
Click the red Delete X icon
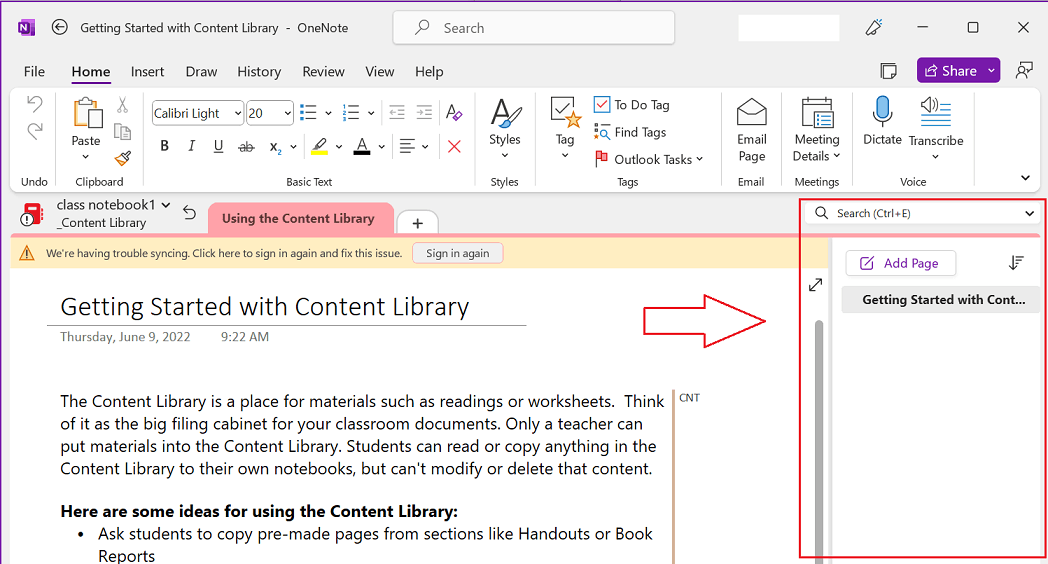pos(454,146)
